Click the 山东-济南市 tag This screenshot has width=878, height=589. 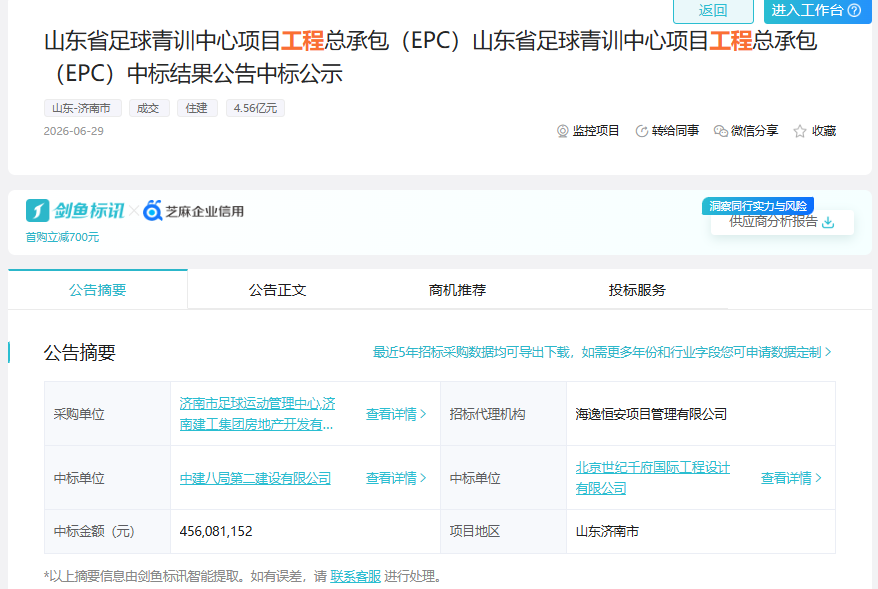coord(82,108)
